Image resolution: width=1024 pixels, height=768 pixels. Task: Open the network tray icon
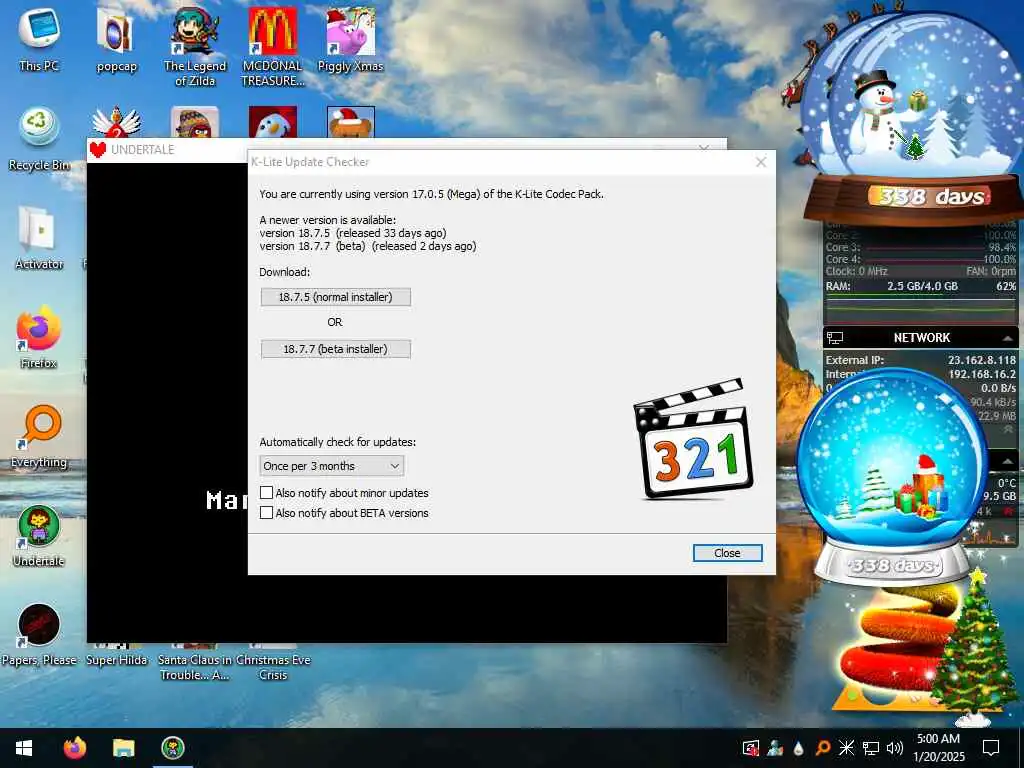[x=871, y=748]
